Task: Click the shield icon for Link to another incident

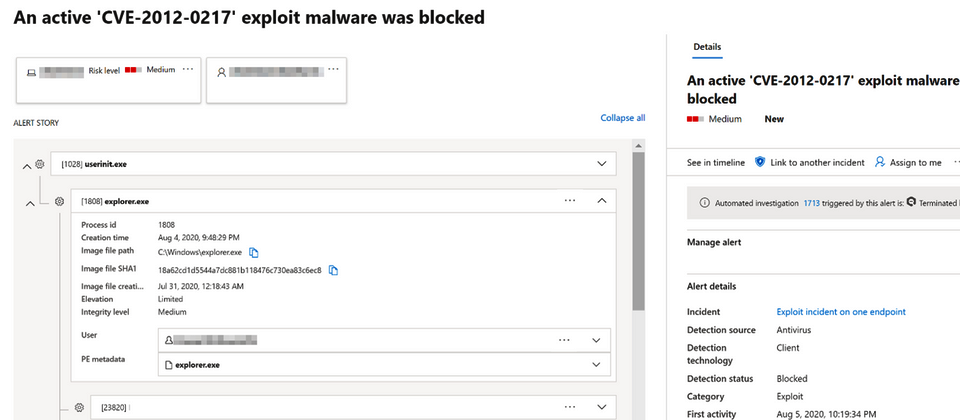Action: click(760, 162)
